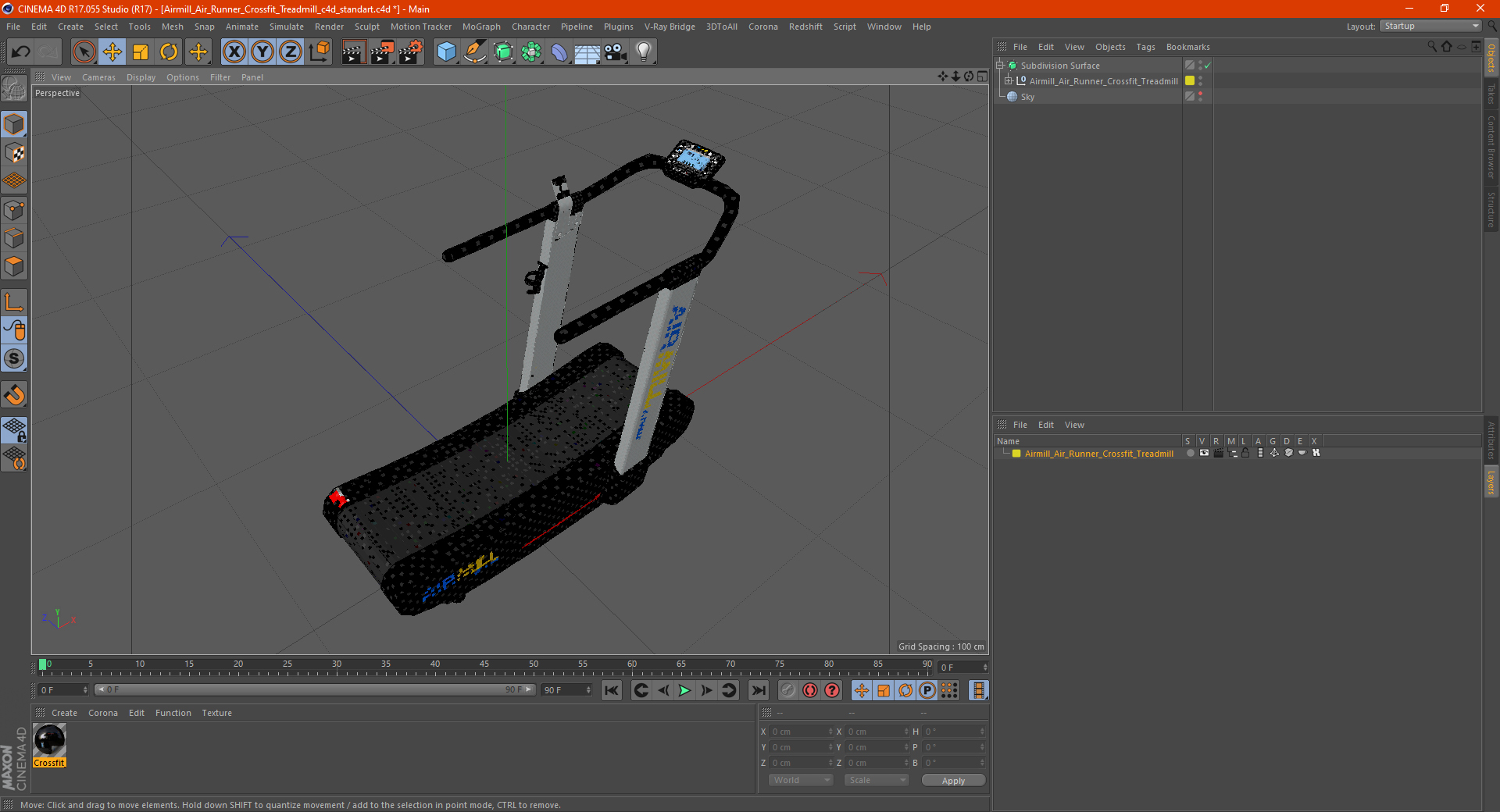Toggle Subdivision Surface enable checkmark

click(1207, 66)
